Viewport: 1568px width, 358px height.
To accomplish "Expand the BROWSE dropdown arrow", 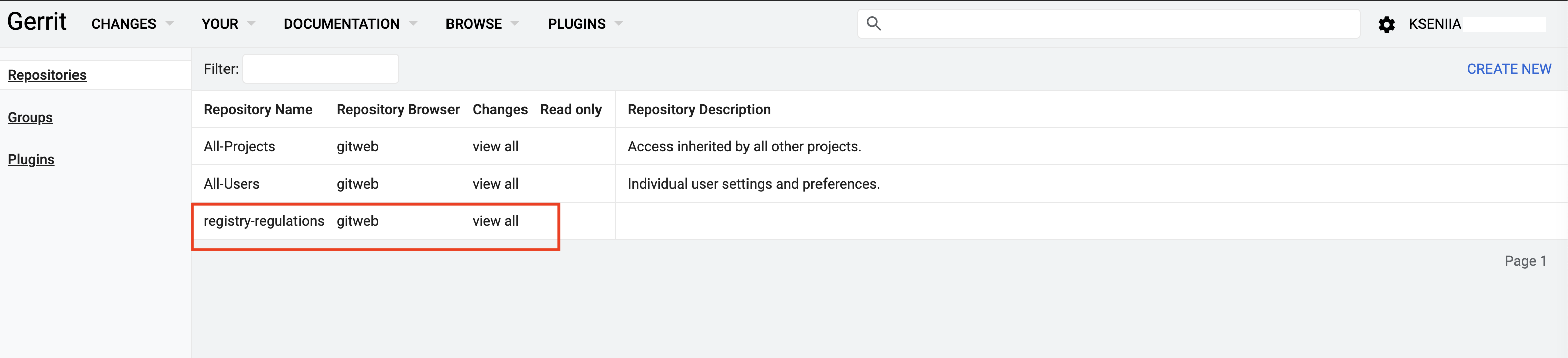I will [514, 24].
